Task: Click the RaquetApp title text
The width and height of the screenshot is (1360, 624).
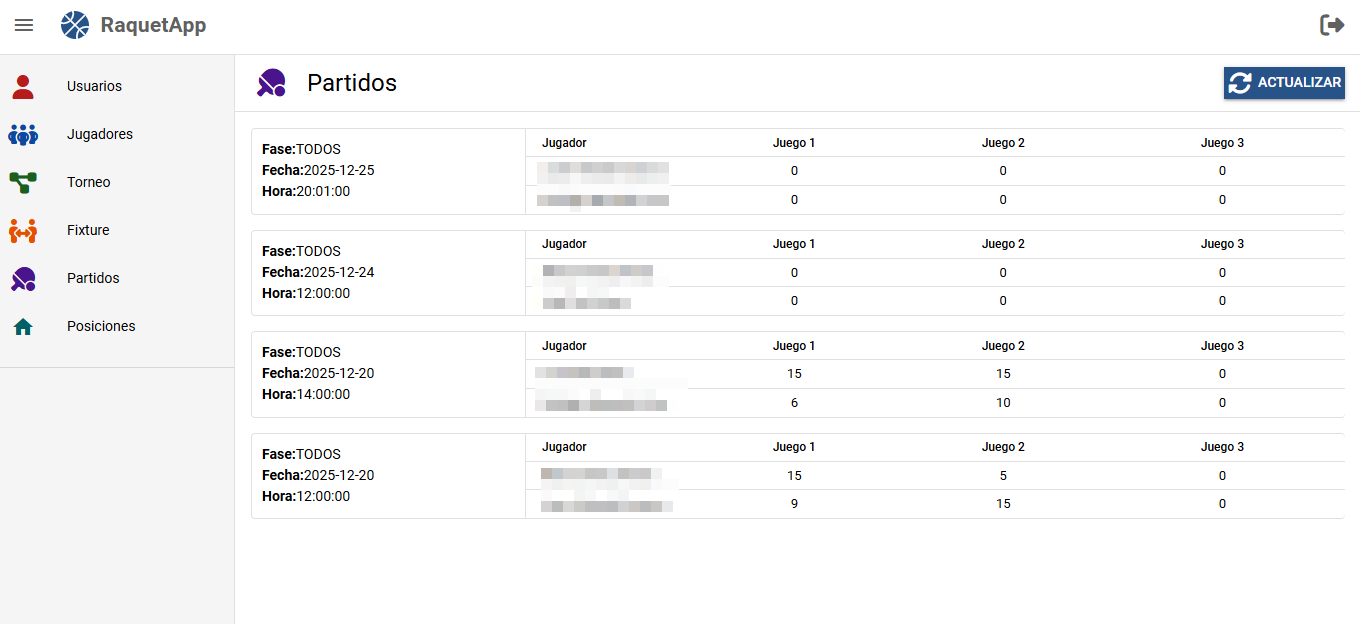Action: click(153, 25)
